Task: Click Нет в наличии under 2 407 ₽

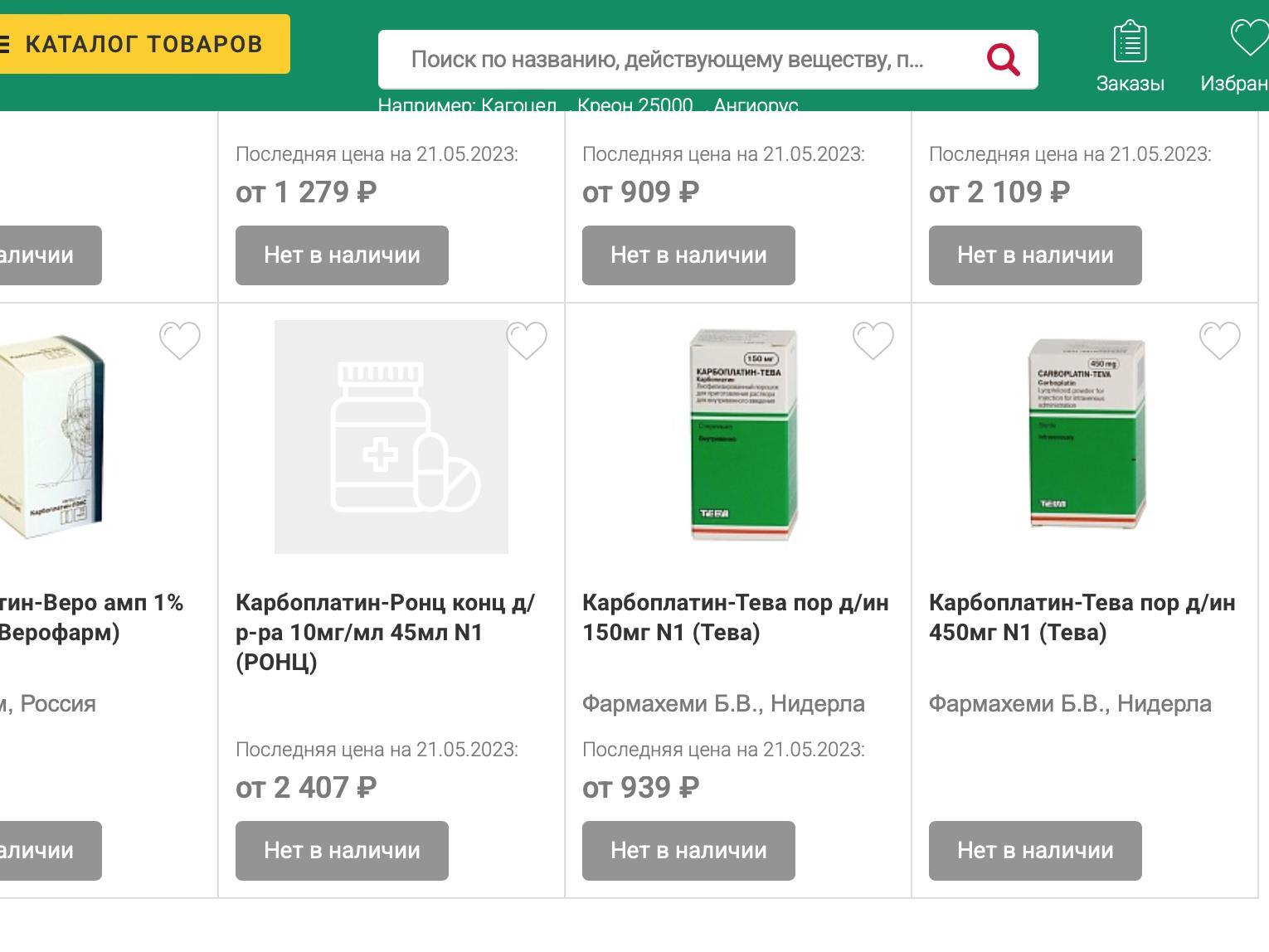Action: [342, 851]
